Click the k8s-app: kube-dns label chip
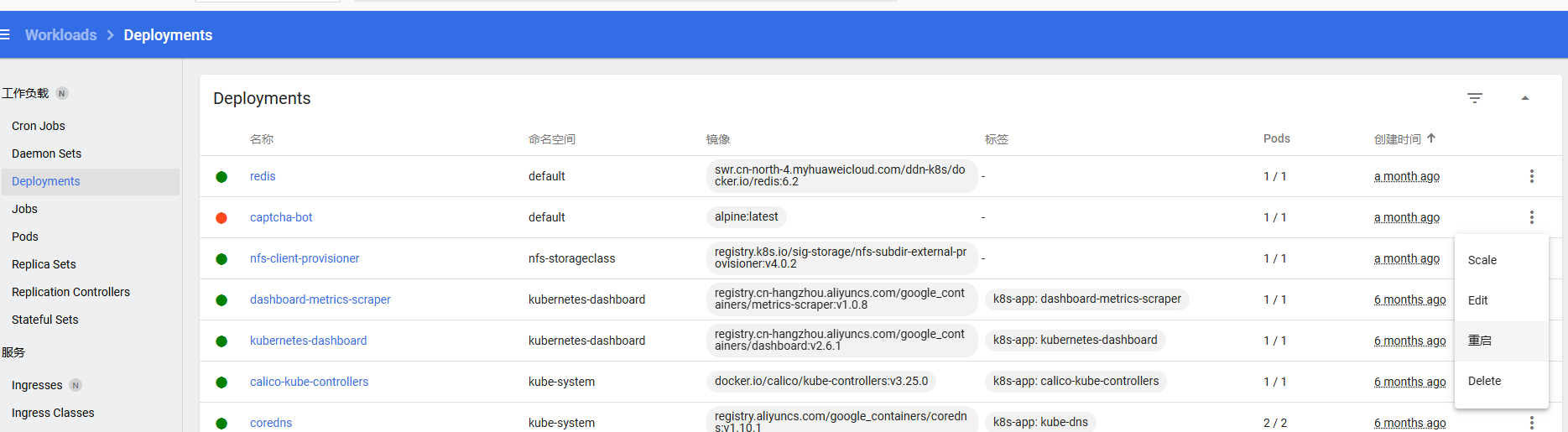The image size is (1568, 432). click(x=1040, y=422)
